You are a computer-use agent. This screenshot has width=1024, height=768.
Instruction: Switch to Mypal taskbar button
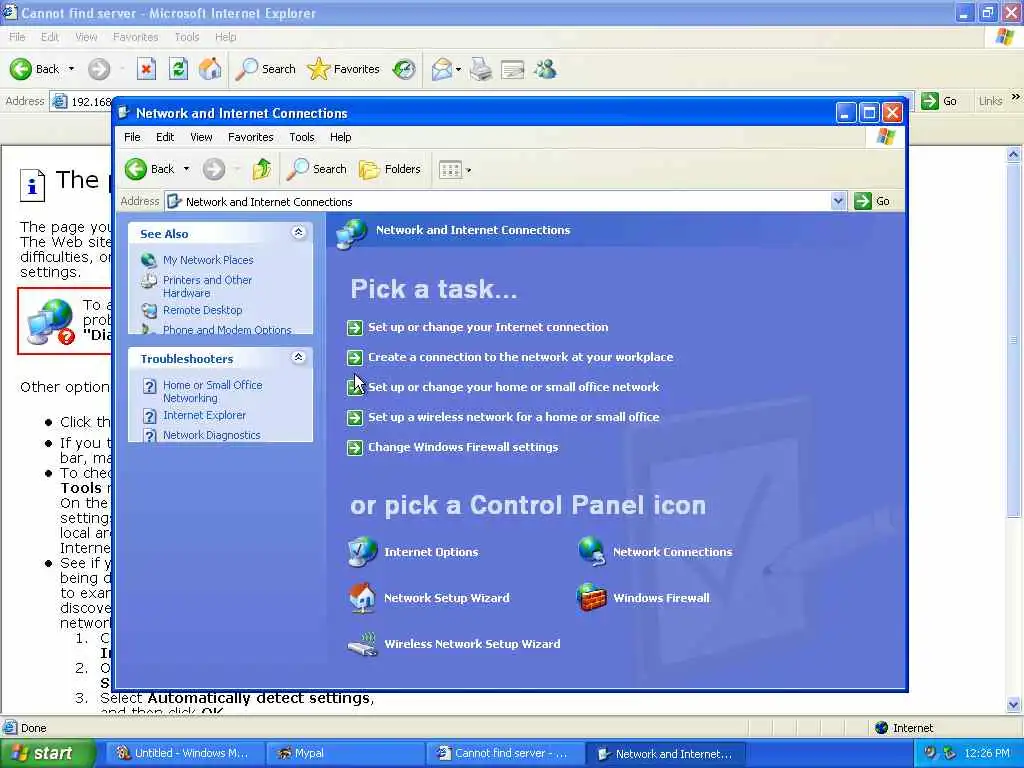tap(344, 754)
